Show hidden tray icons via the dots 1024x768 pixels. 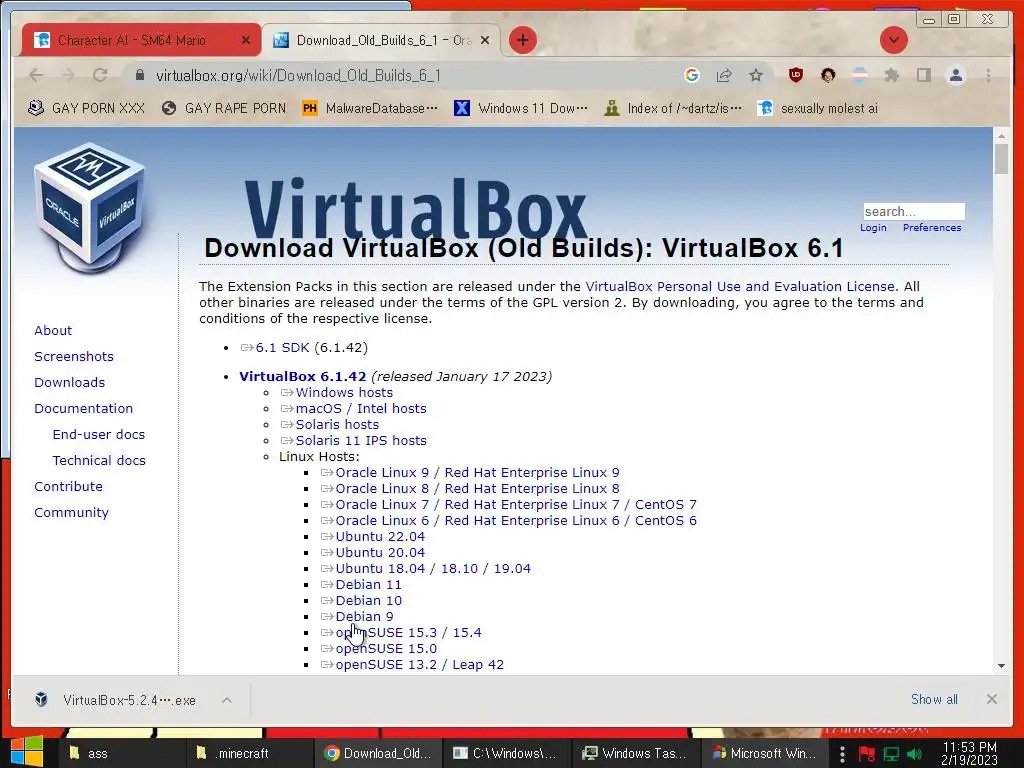(842, 754)
